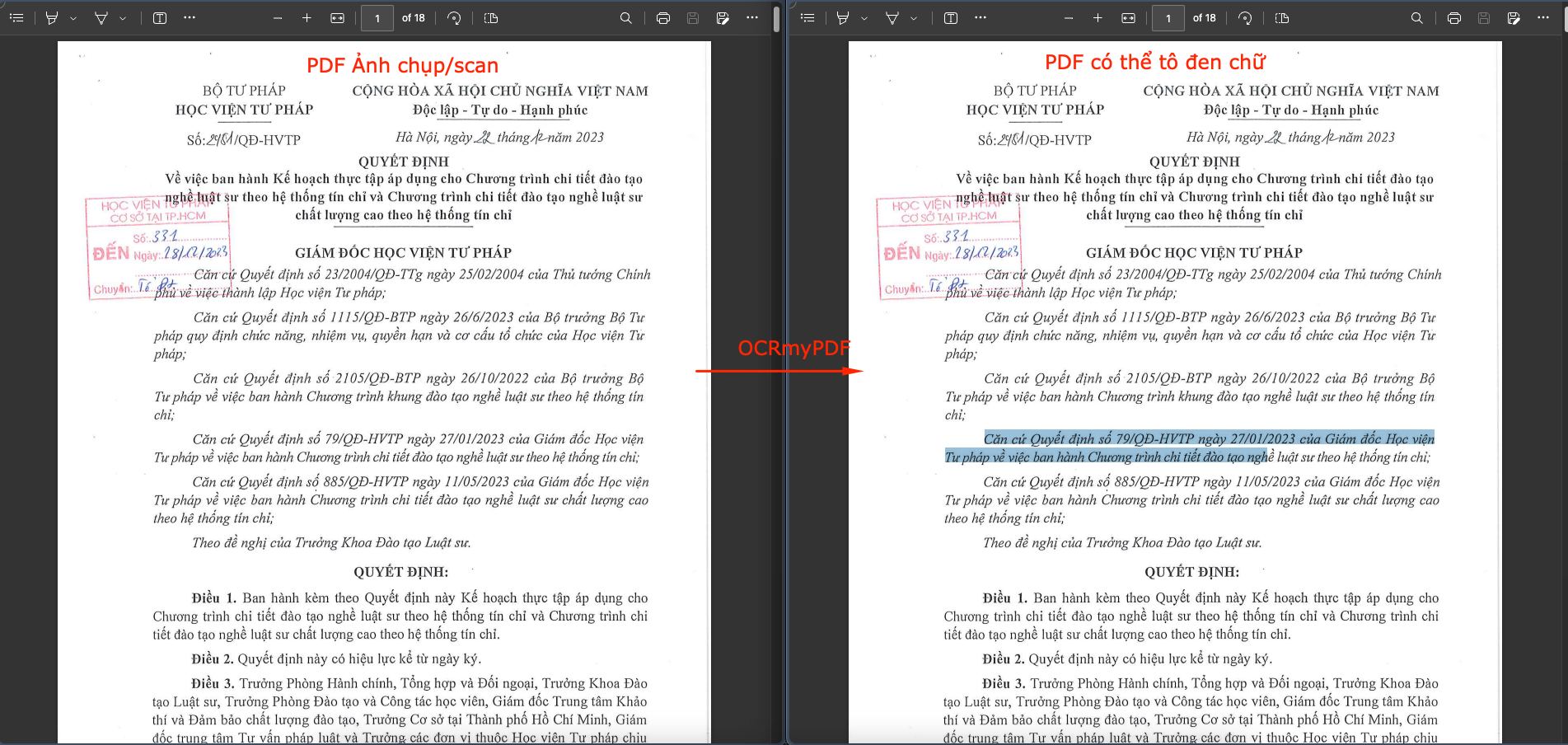Select Draw pen tool in right PDF window

click(892, 17)
